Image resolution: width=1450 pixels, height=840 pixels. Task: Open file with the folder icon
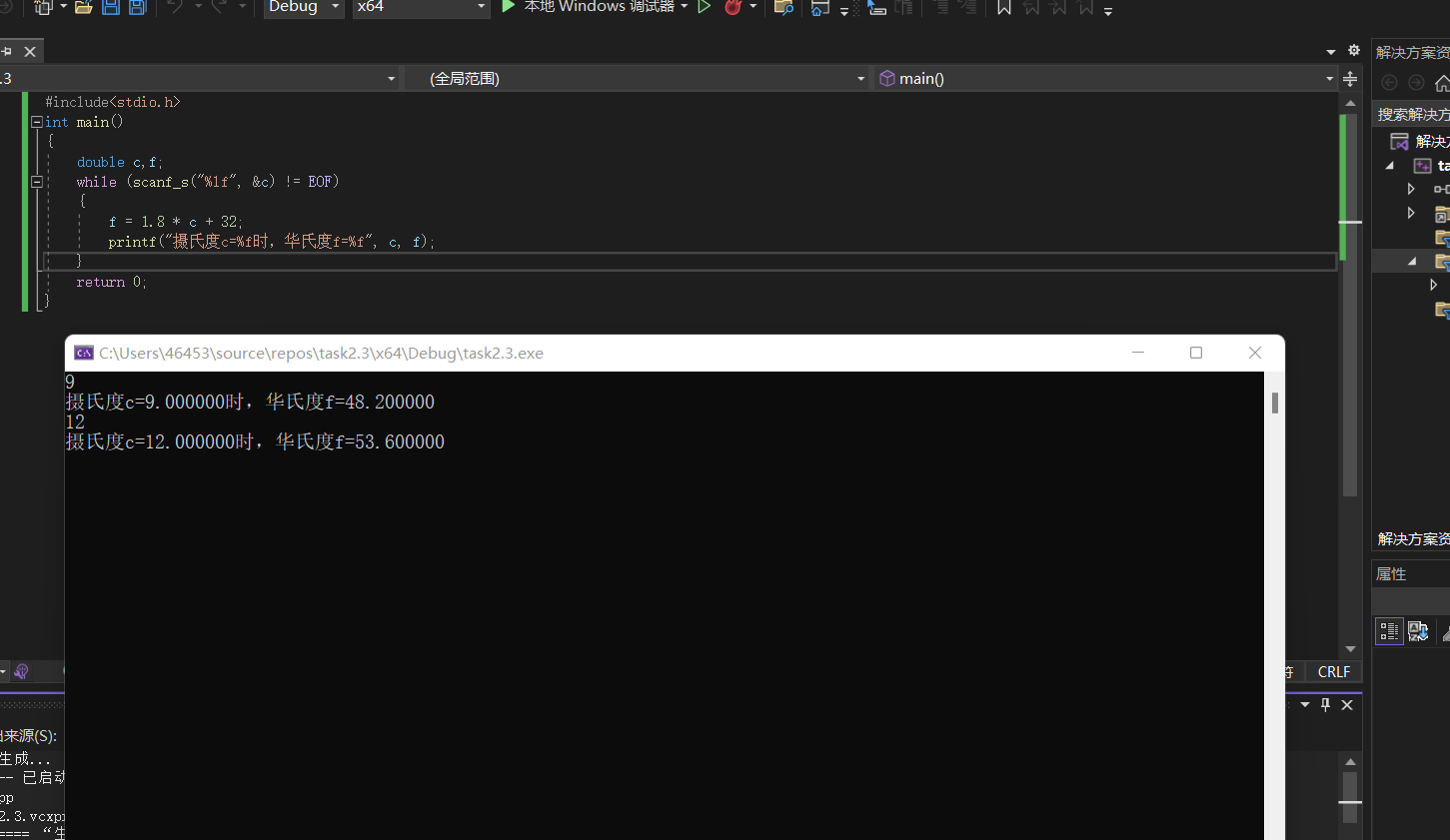[x=83, y=7]
